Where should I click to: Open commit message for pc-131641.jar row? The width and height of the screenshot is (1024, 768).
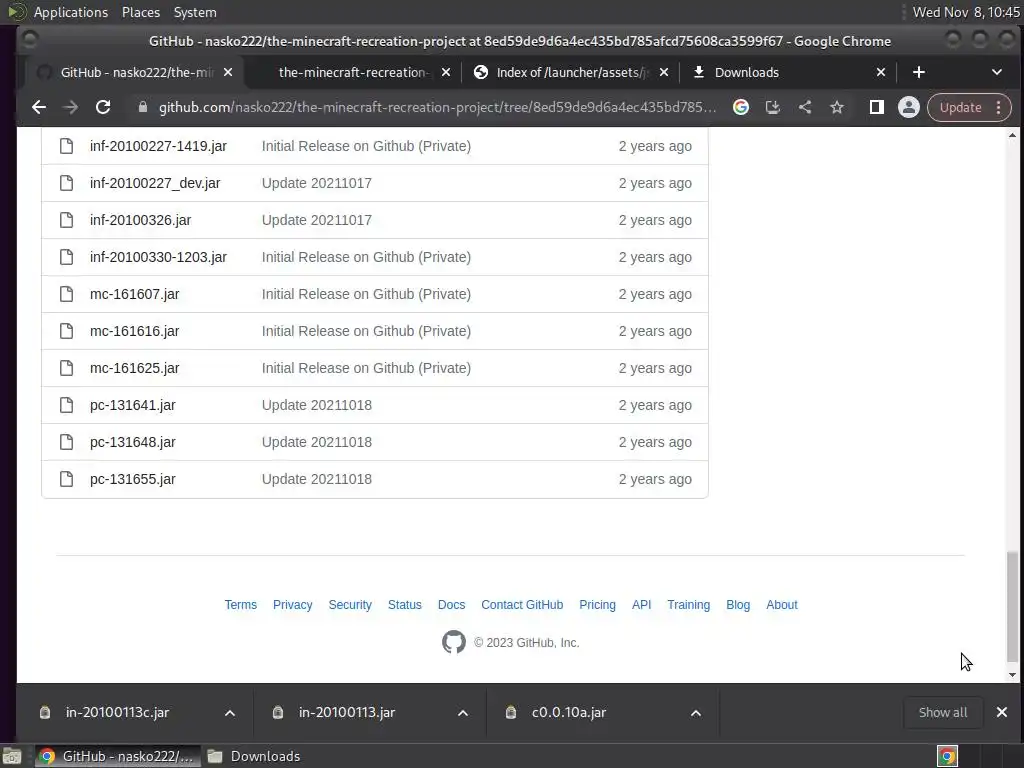coord(317,405)
